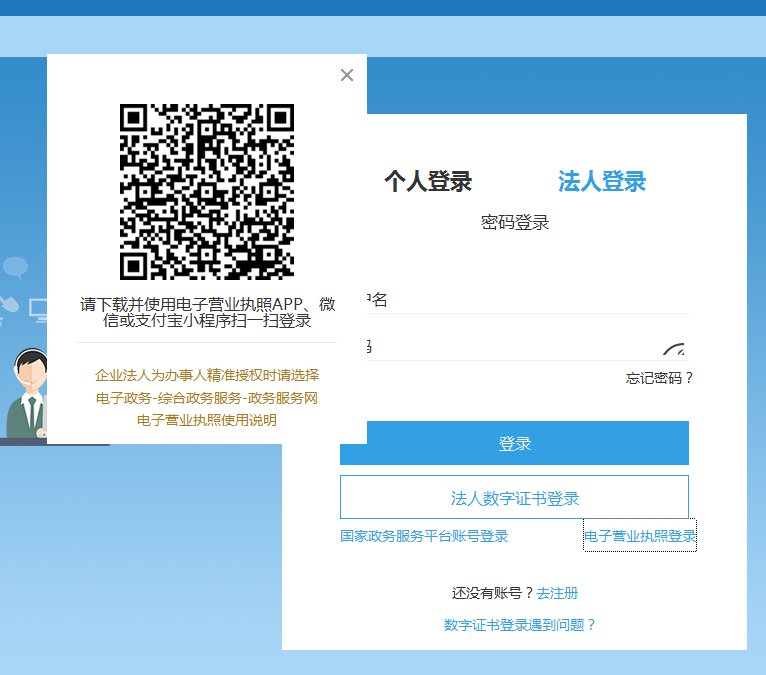Image resolution: width=766 pixels, height=675 pixels.
Task: Click the 电子营业执照登录 link
Action: (x=639, y=536)
